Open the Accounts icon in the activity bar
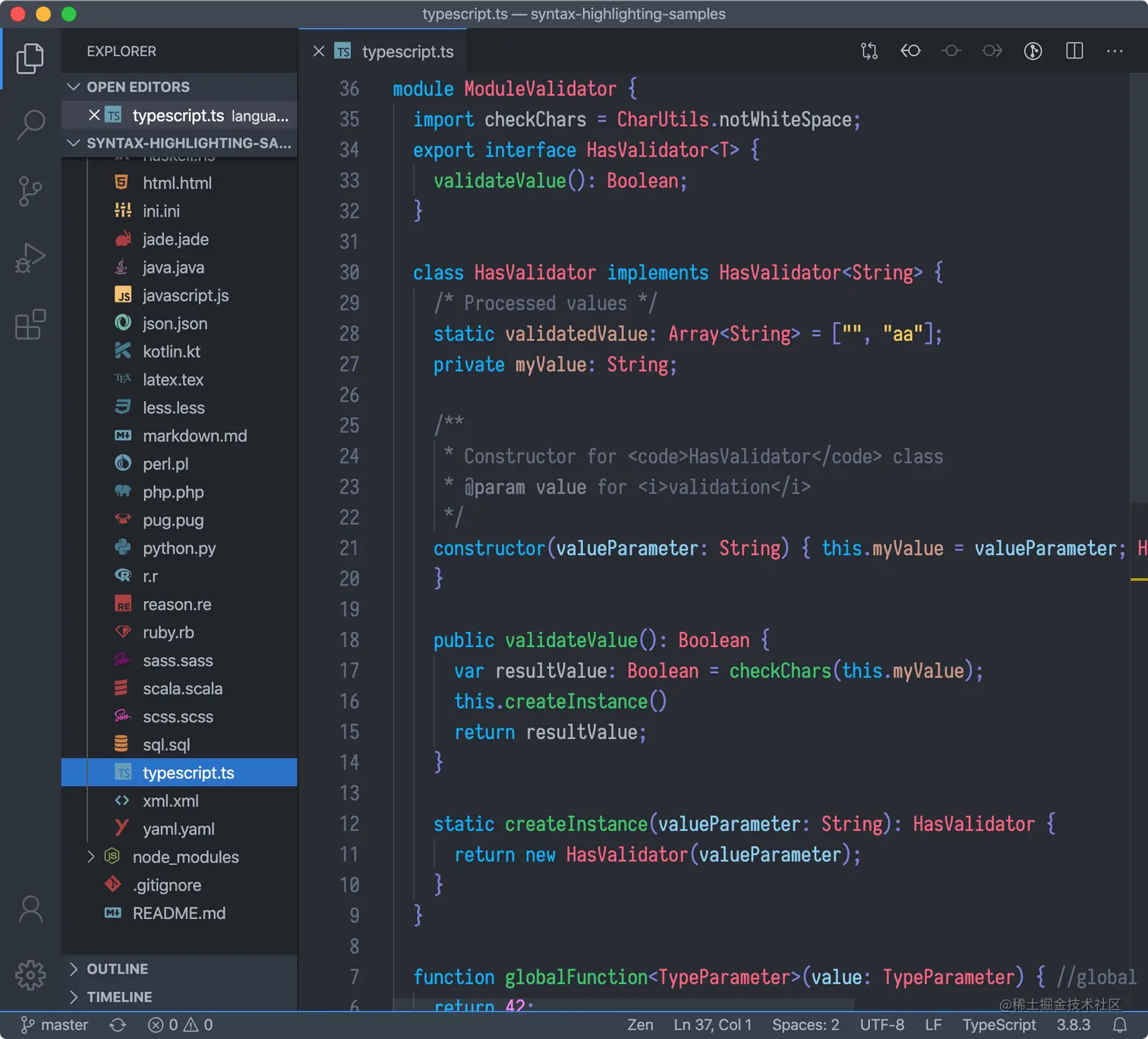The image size is (1148, 1039). pos(30,908)
